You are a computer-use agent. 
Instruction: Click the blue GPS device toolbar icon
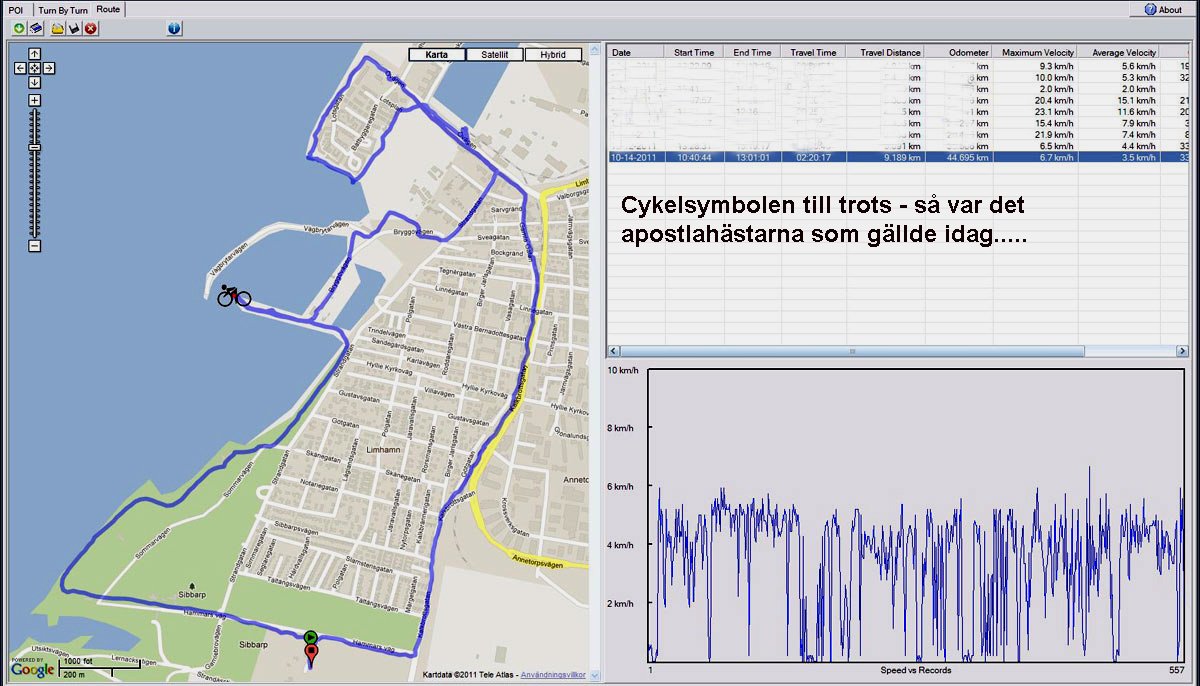[35, 28]
